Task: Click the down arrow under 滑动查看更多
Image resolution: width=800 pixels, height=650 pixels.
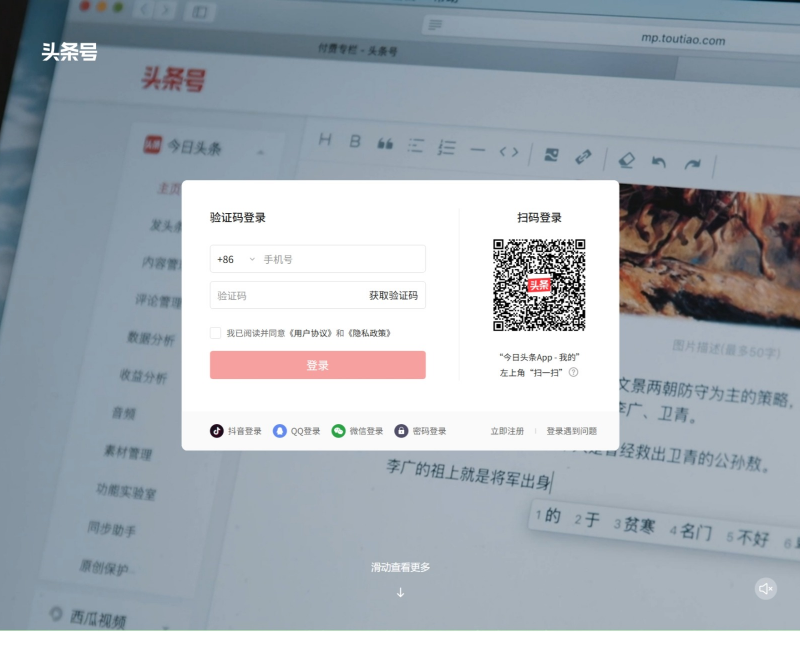Action: coord(400,592)
